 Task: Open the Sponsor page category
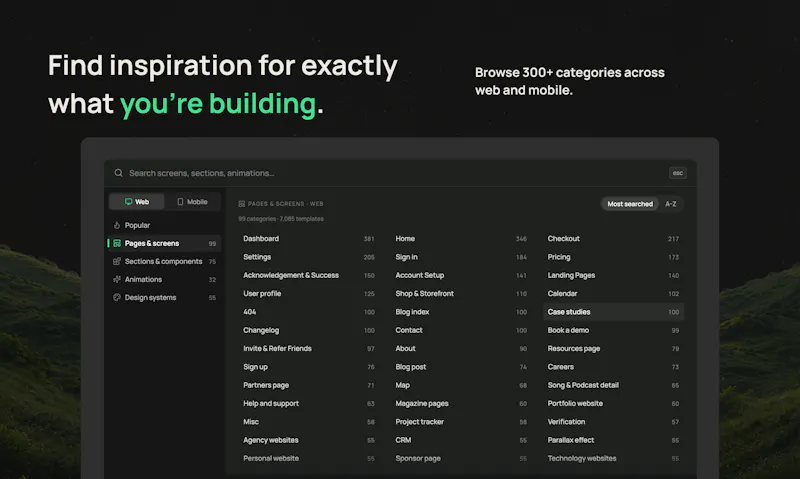pos(461,459)
